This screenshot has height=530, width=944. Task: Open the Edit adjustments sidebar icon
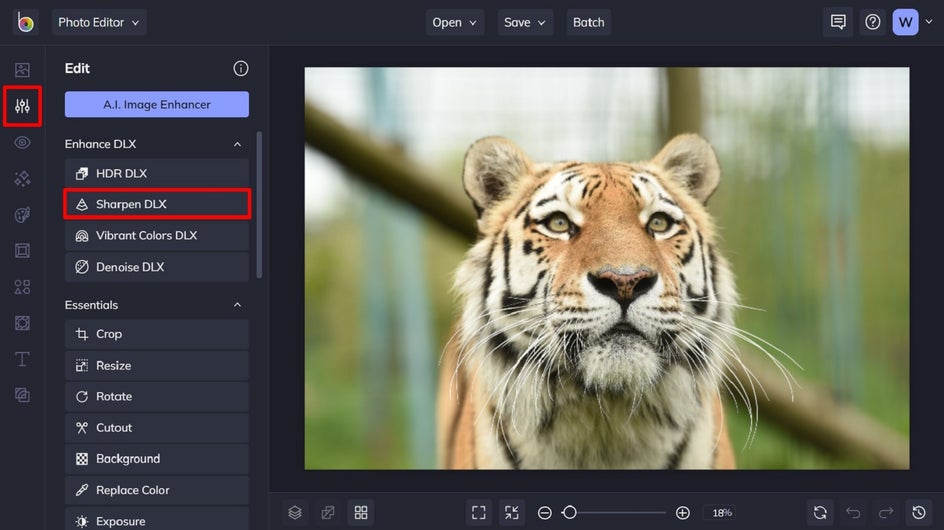22,106
